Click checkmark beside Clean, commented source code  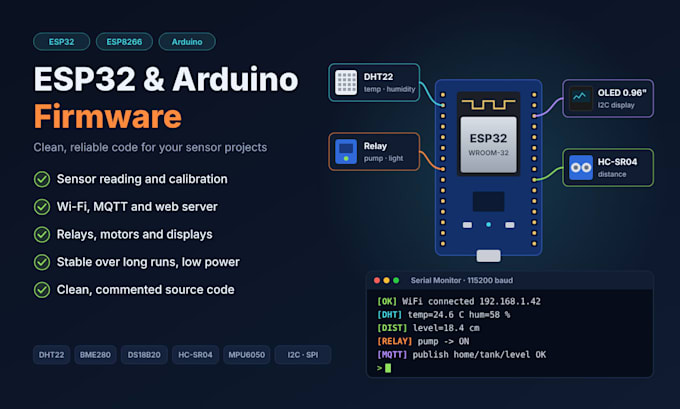(x=42, y=290)
